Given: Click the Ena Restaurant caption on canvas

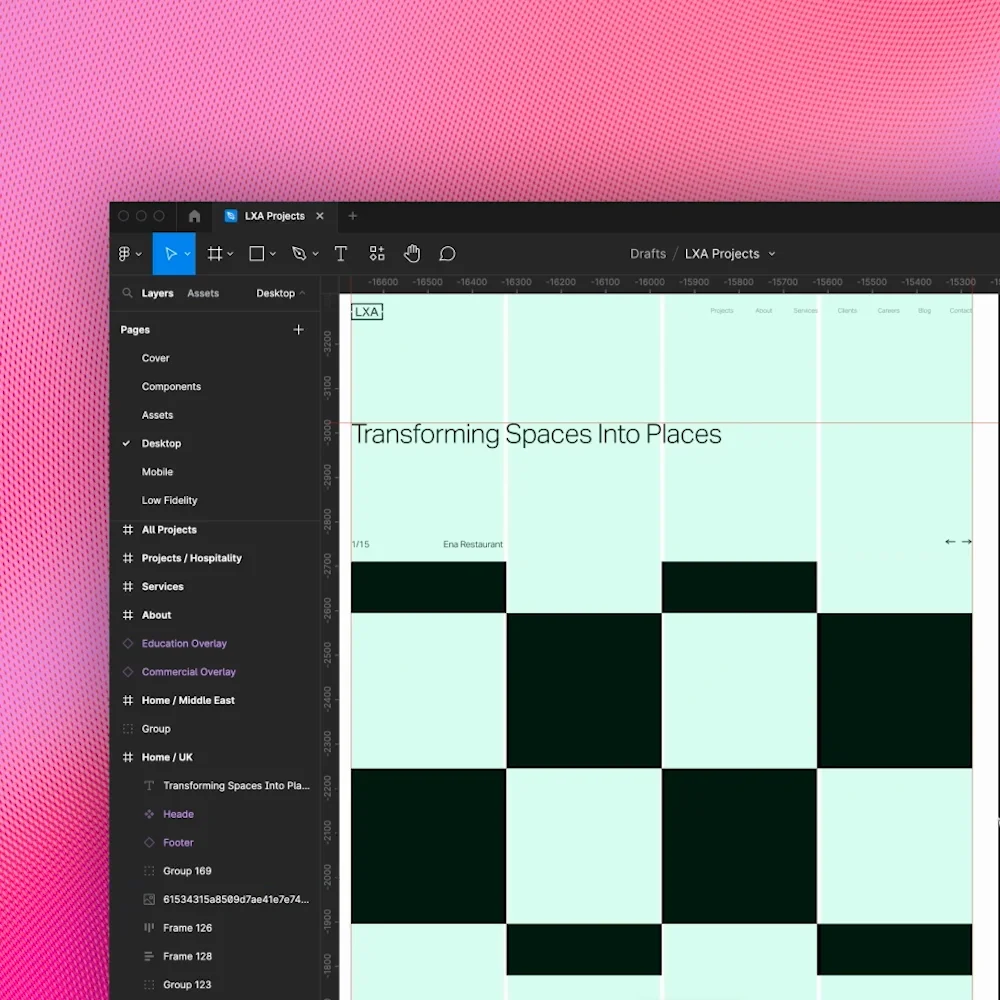Looking at the screenshot, I should click(x=473, y=545).
